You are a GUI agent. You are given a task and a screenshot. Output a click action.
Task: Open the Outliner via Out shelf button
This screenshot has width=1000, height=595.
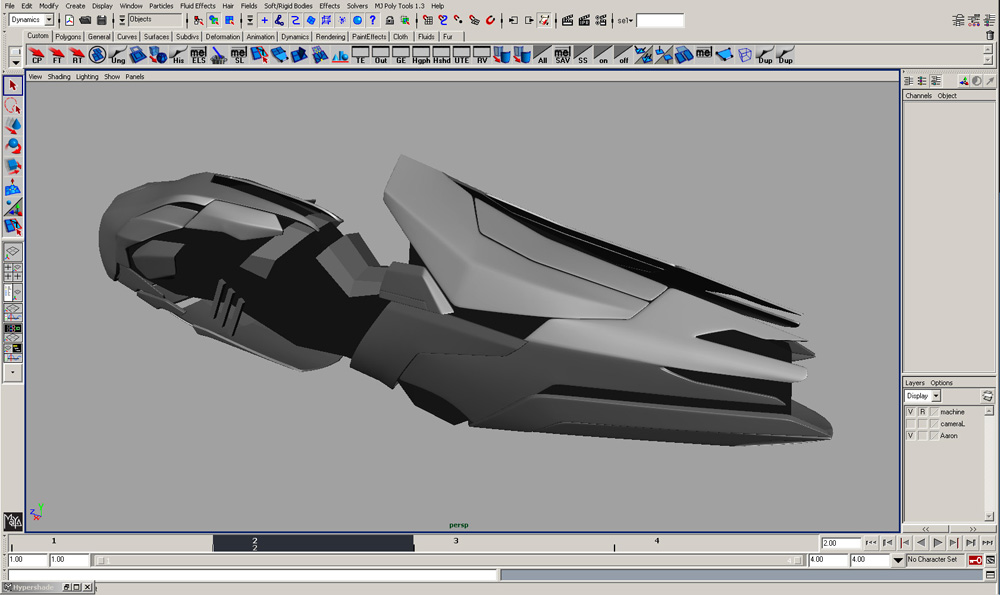click(381, 55)
